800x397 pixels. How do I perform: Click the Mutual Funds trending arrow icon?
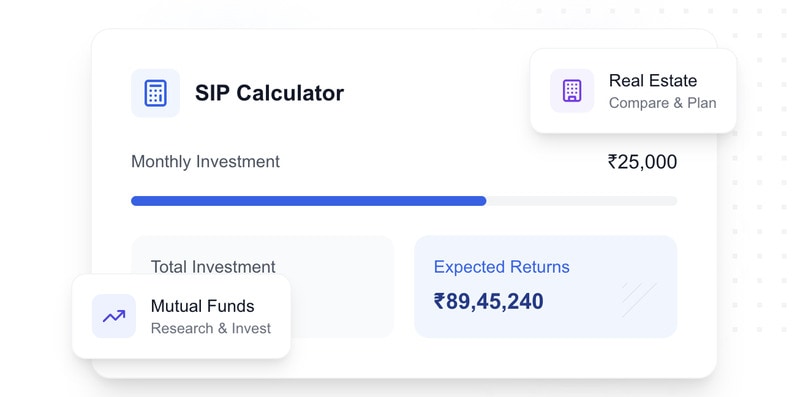(114, 316)
